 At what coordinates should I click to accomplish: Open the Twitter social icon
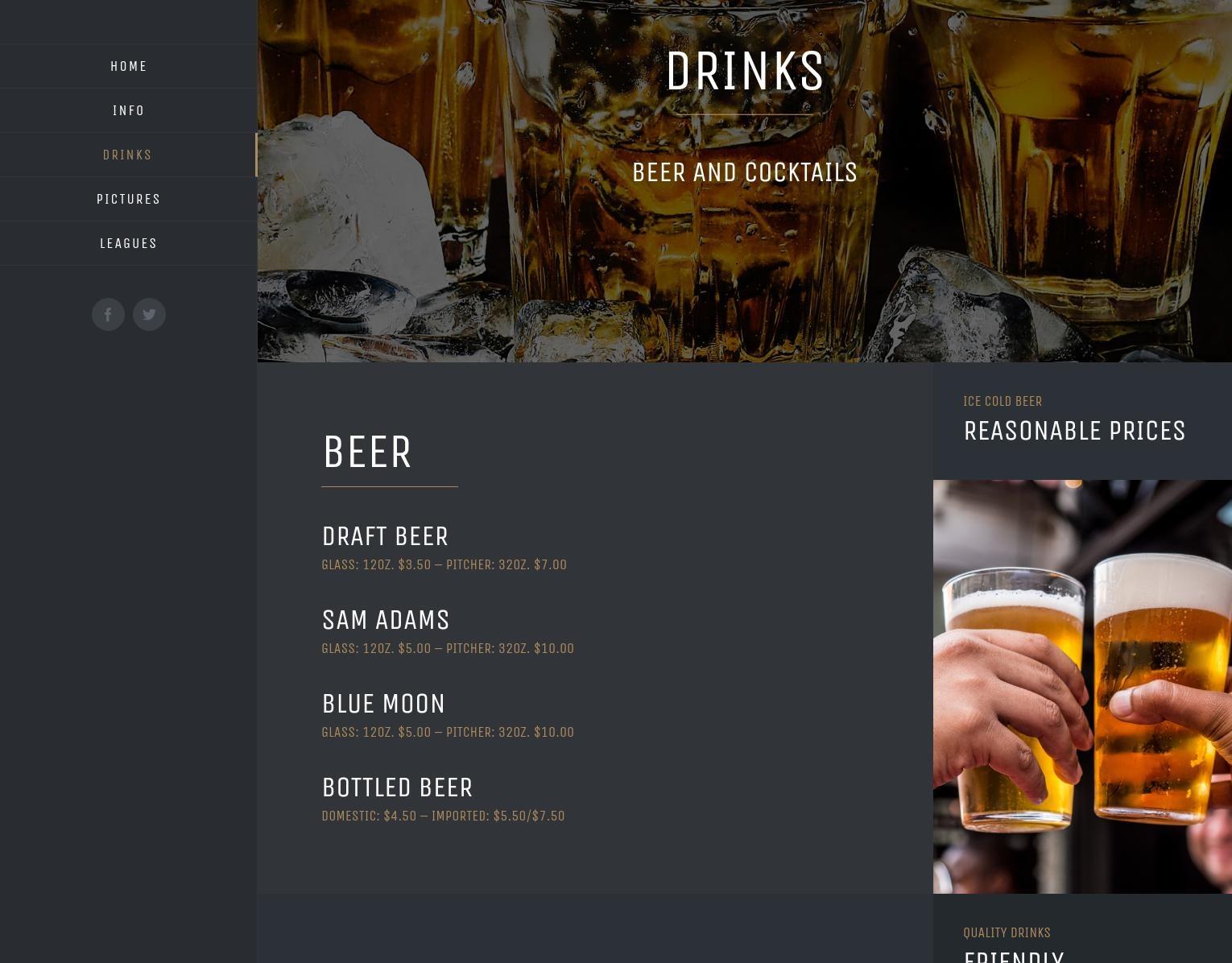(x=149, y=314)
